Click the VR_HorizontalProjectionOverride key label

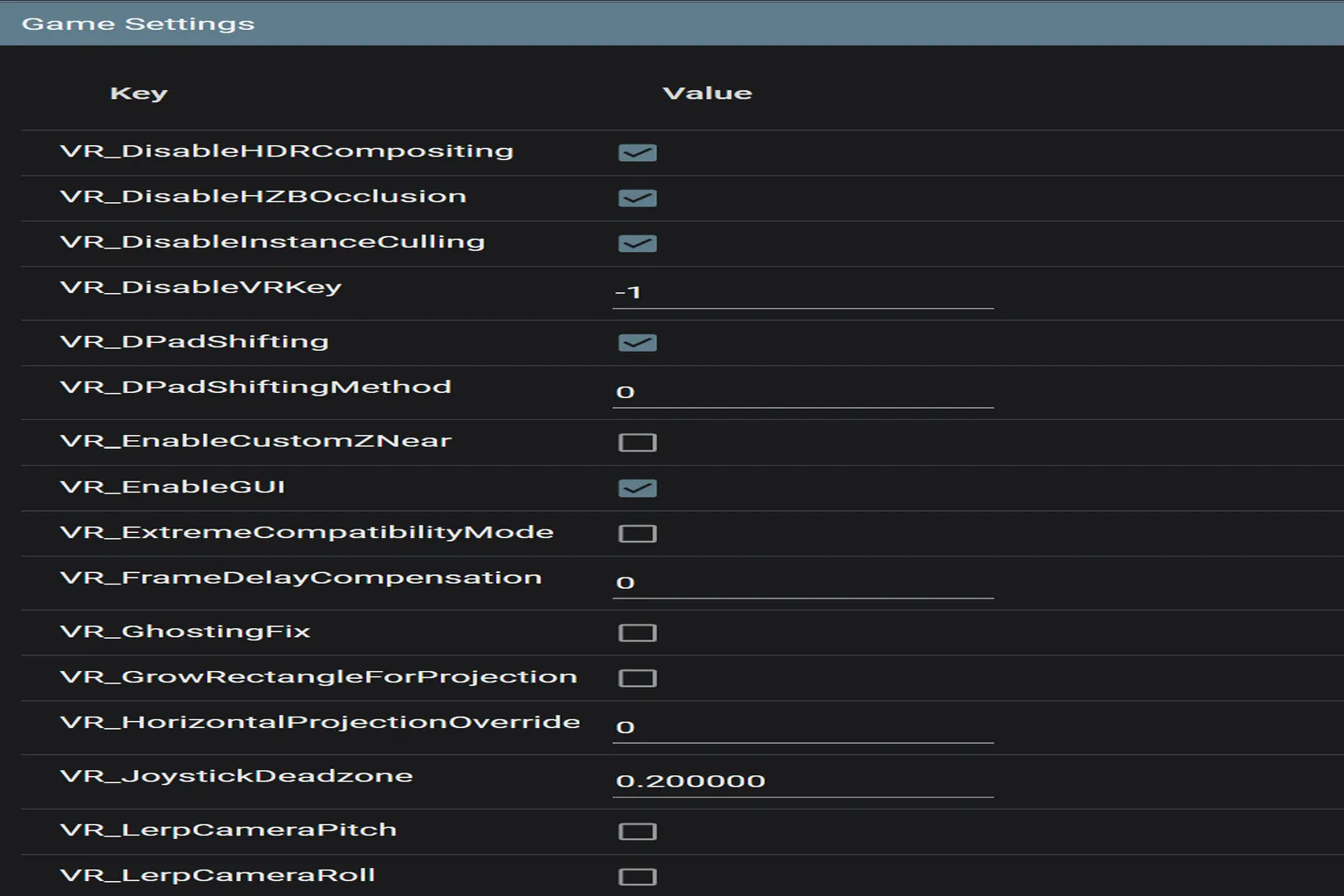click(320, 722)
